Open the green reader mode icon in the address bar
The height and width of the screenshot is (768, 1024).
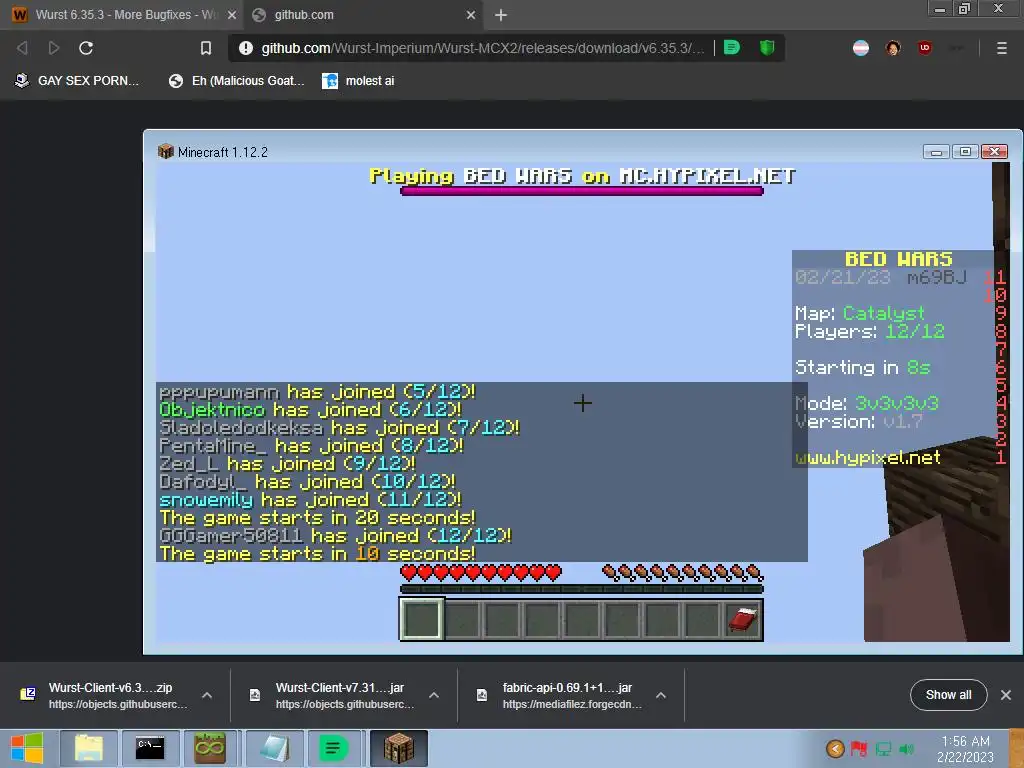click(x=732, y=48)
